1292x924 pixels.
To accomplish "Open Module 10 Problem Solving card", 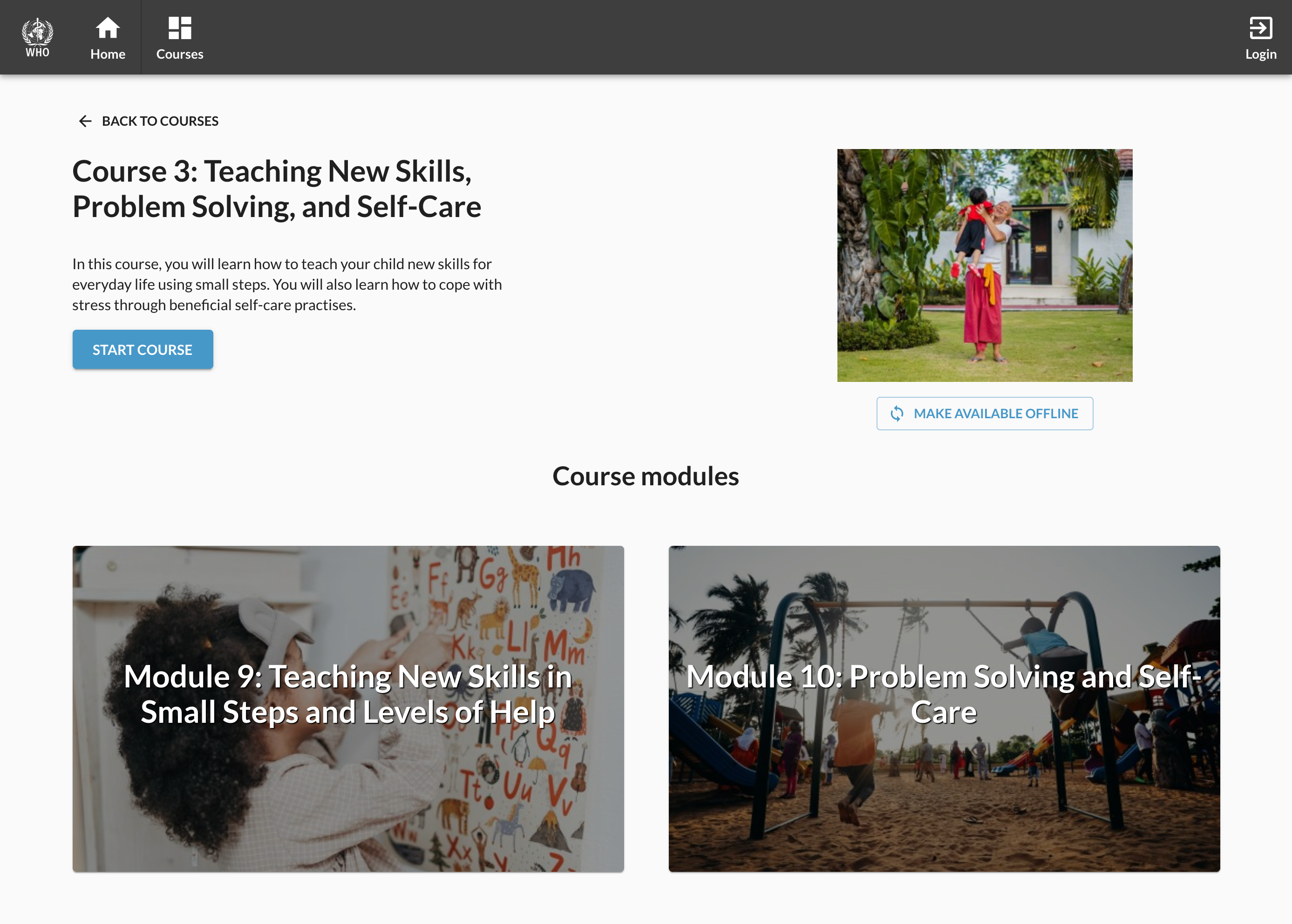I will click(x=945, y=709).
